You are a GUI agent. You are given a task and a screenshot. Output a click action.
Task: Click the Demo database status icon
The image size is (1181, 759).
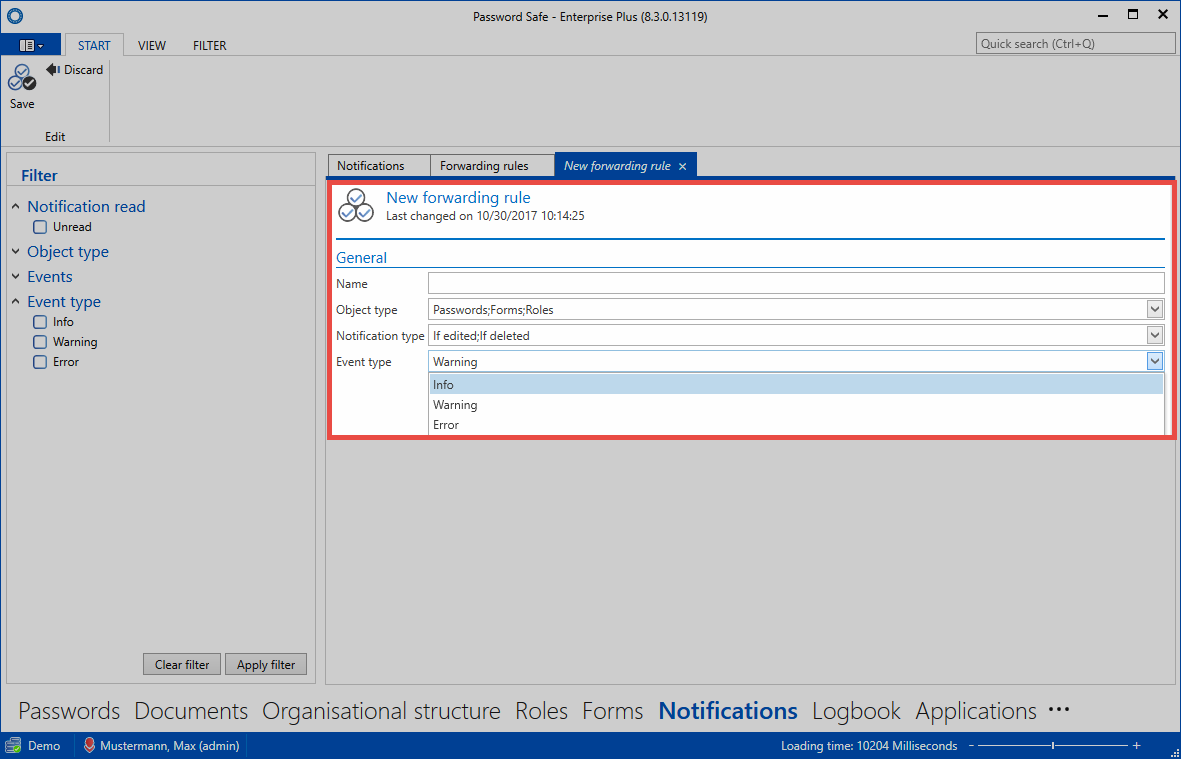13,745
